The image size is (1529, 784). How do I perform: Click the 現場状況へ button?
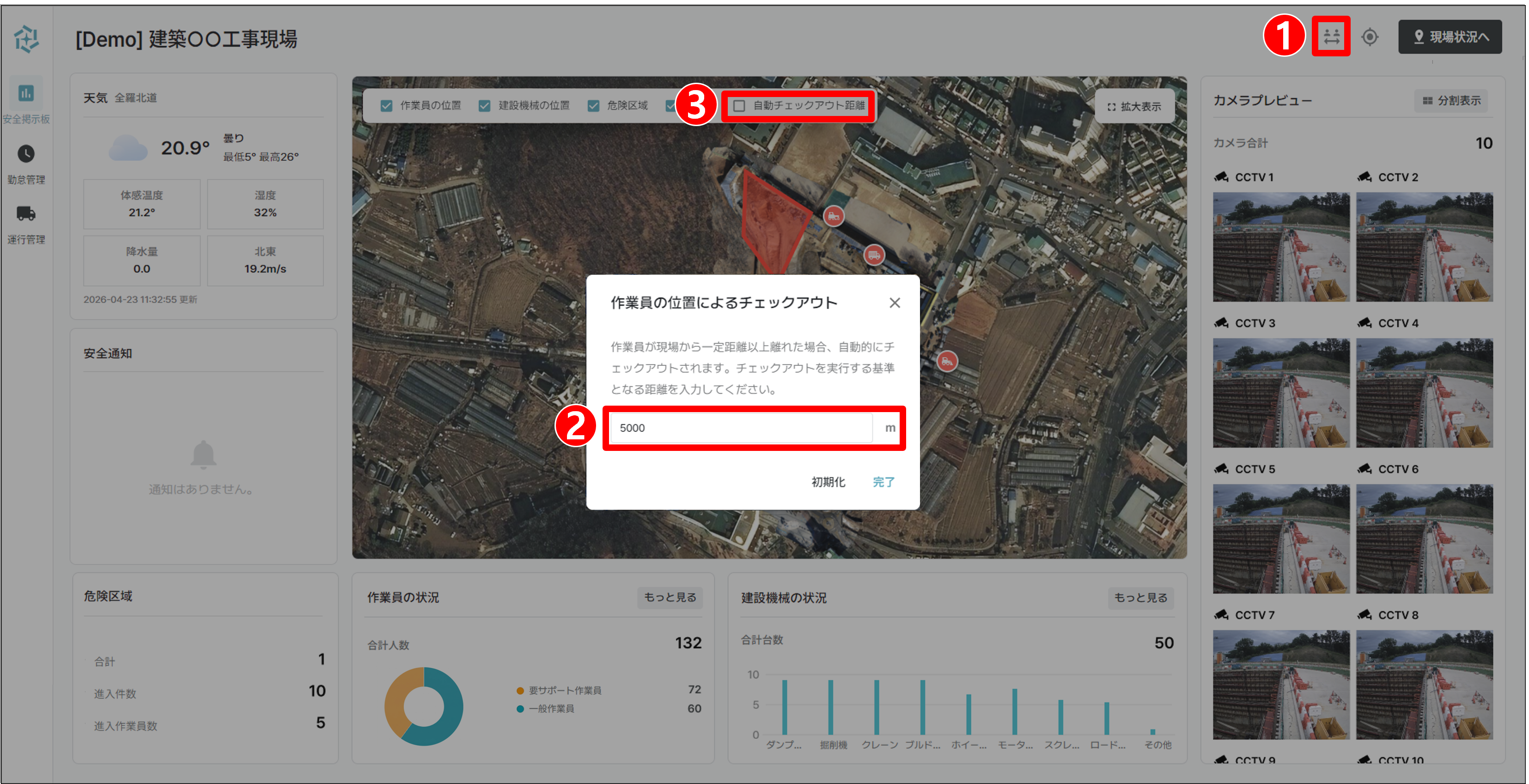tap(1450, 37)
